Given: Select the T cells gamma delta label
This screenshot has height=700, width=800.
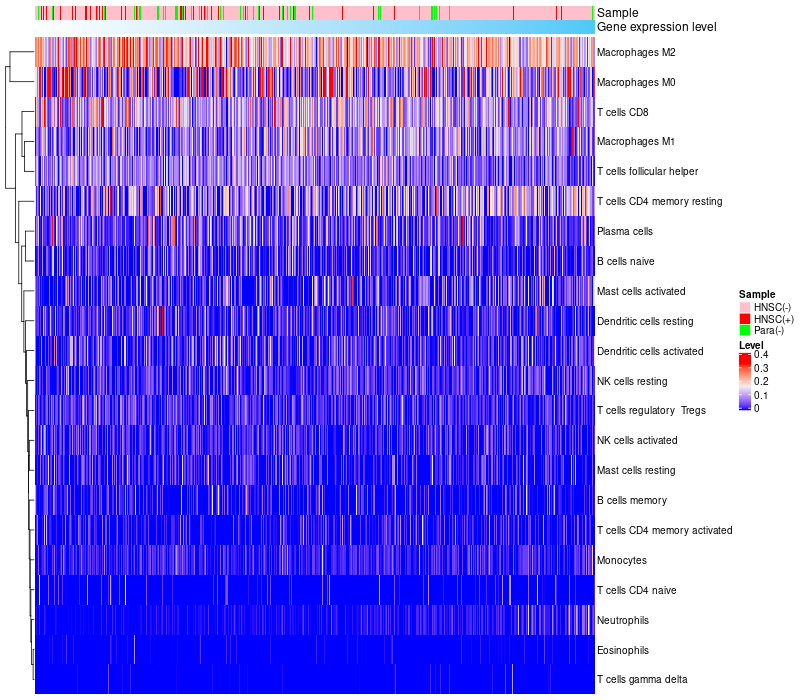Looking at the screenshot, I should coord(642,680).
